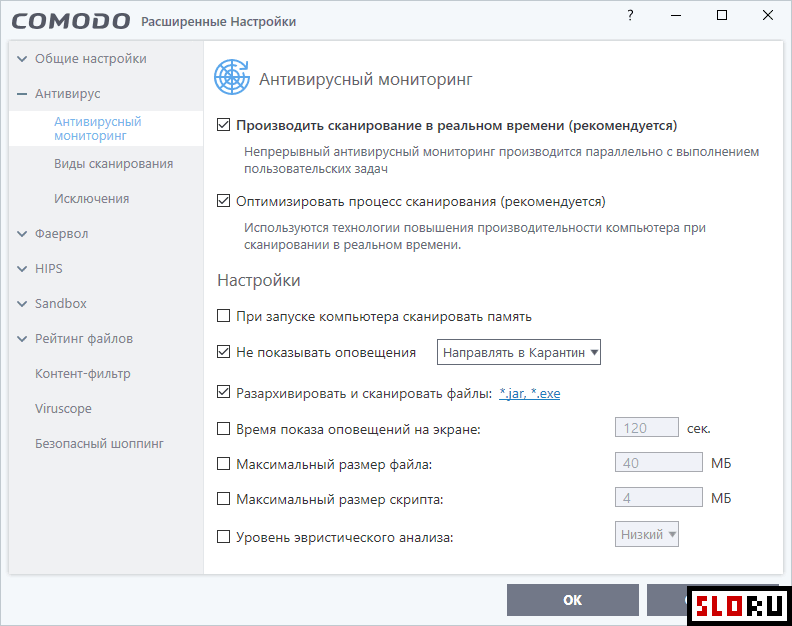Click the max file size field (40)
This screenshot has width=792, height=626.
click(659, 462)
